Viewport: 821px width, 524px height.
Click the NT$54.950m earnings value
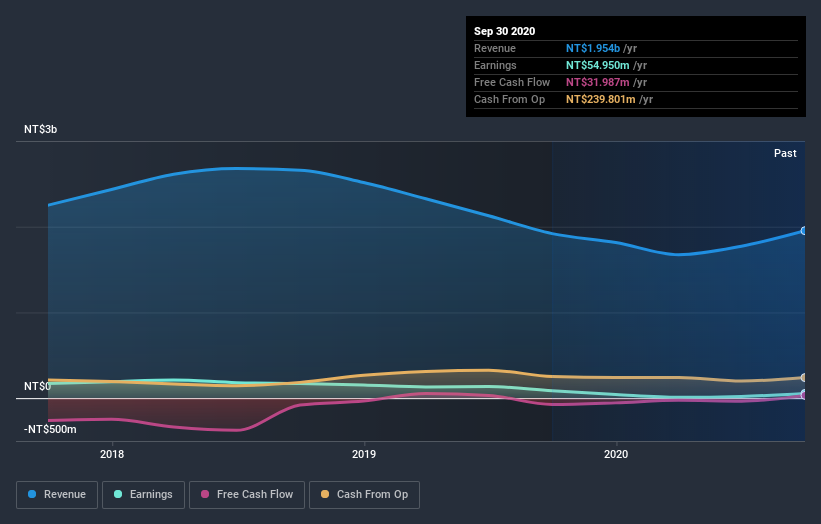(597, 65)
